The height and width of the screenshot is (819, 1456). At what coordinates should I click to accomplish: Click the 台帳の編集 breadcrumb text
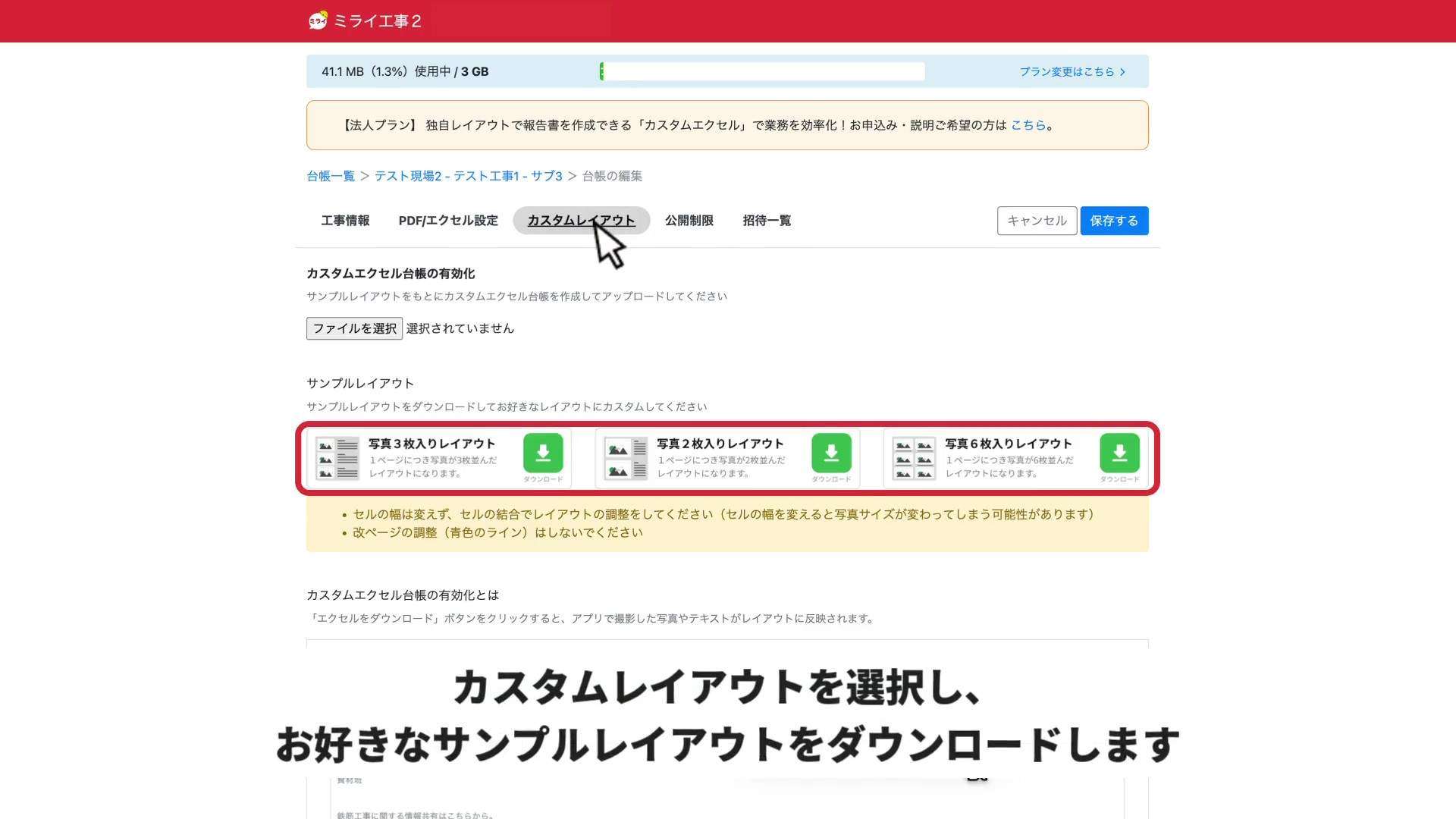pyautogui.click(x=612, y=176)
